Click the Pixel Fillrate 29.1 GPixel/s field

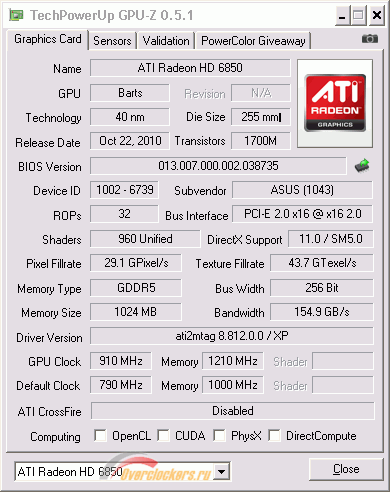pyautogui.click(x=136, y=263)
